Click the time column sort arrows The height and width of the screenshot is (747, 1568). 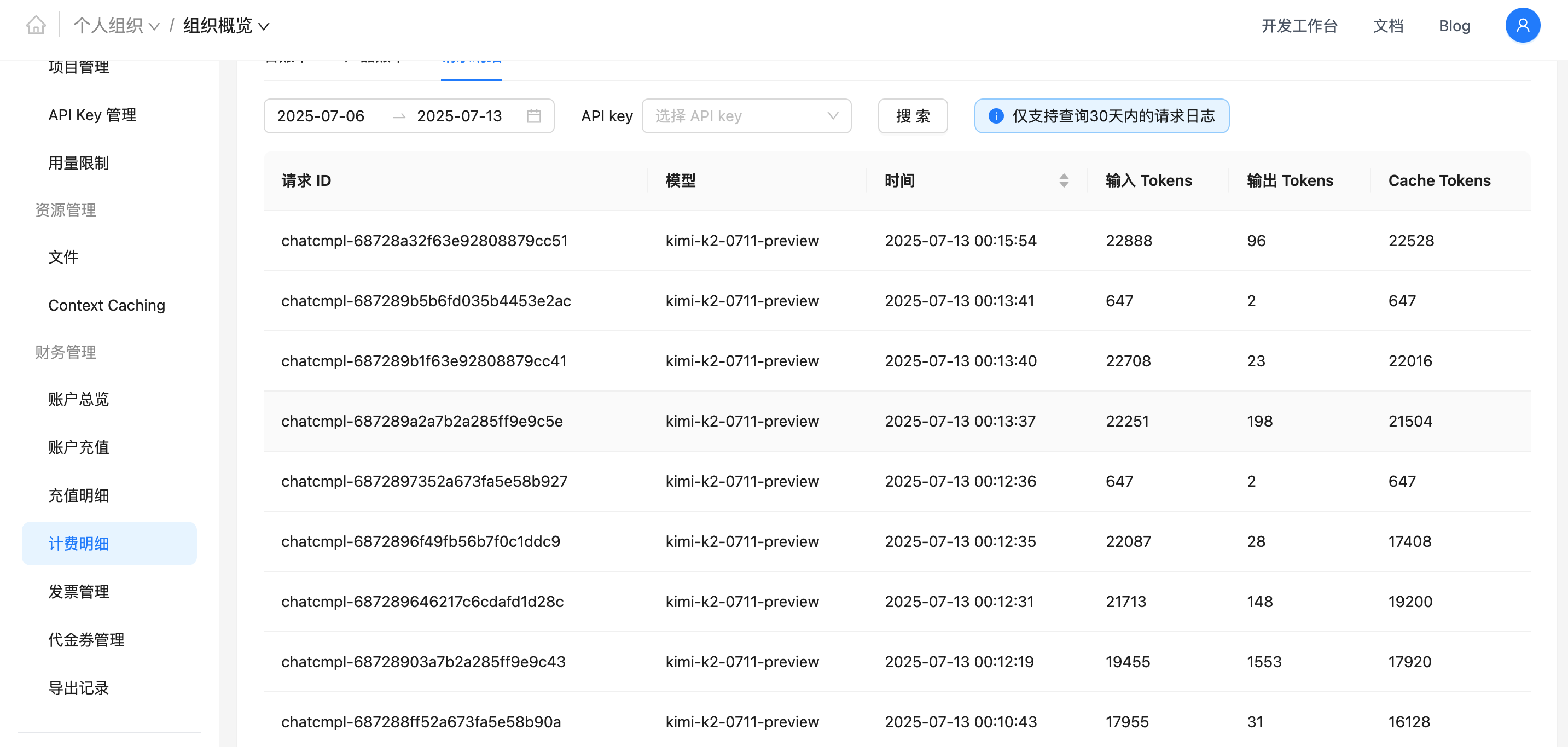[x=1064, y=180]
